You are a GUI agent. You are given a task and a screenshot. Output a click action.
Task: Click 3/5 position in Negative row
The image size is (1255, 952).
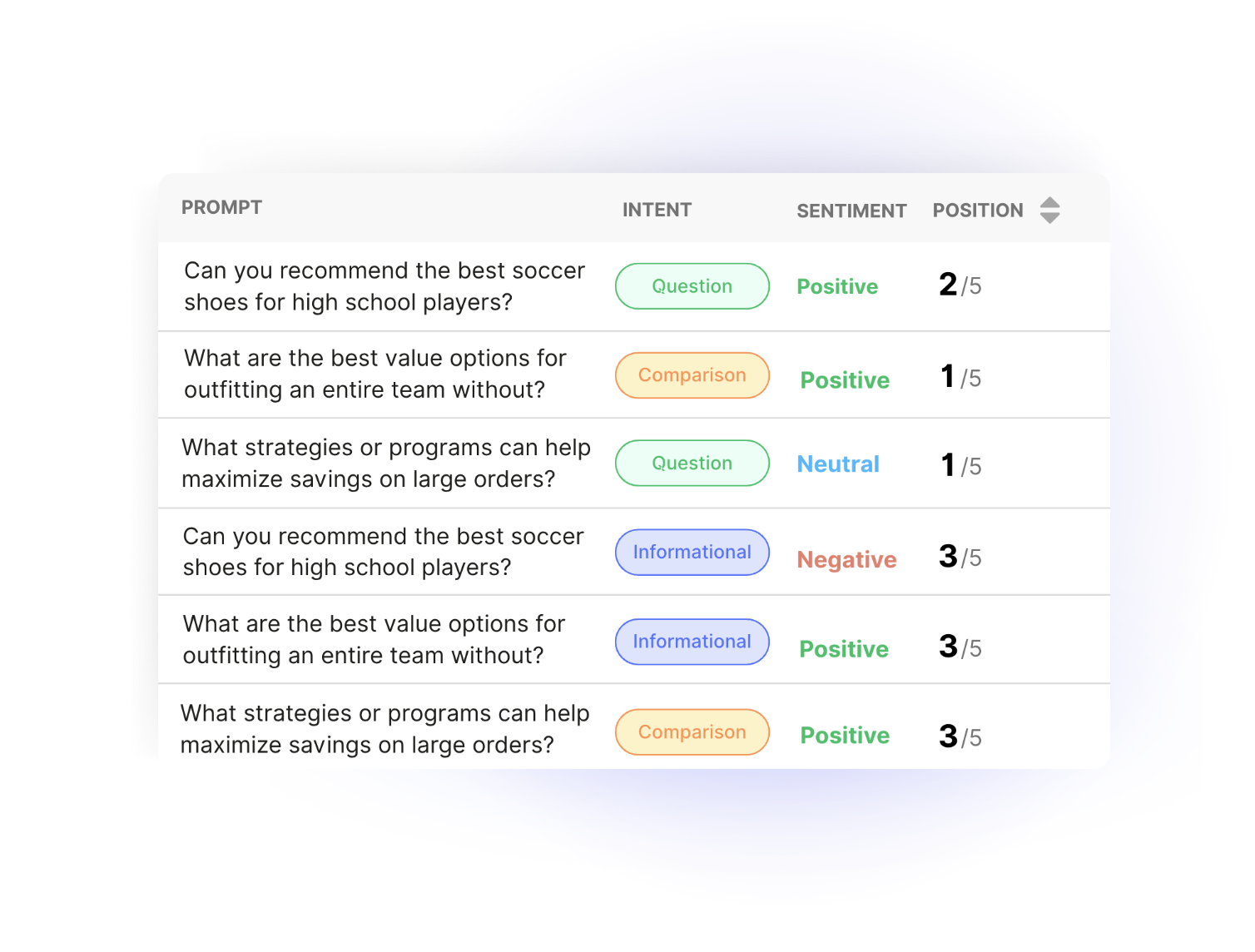(960, 557)
